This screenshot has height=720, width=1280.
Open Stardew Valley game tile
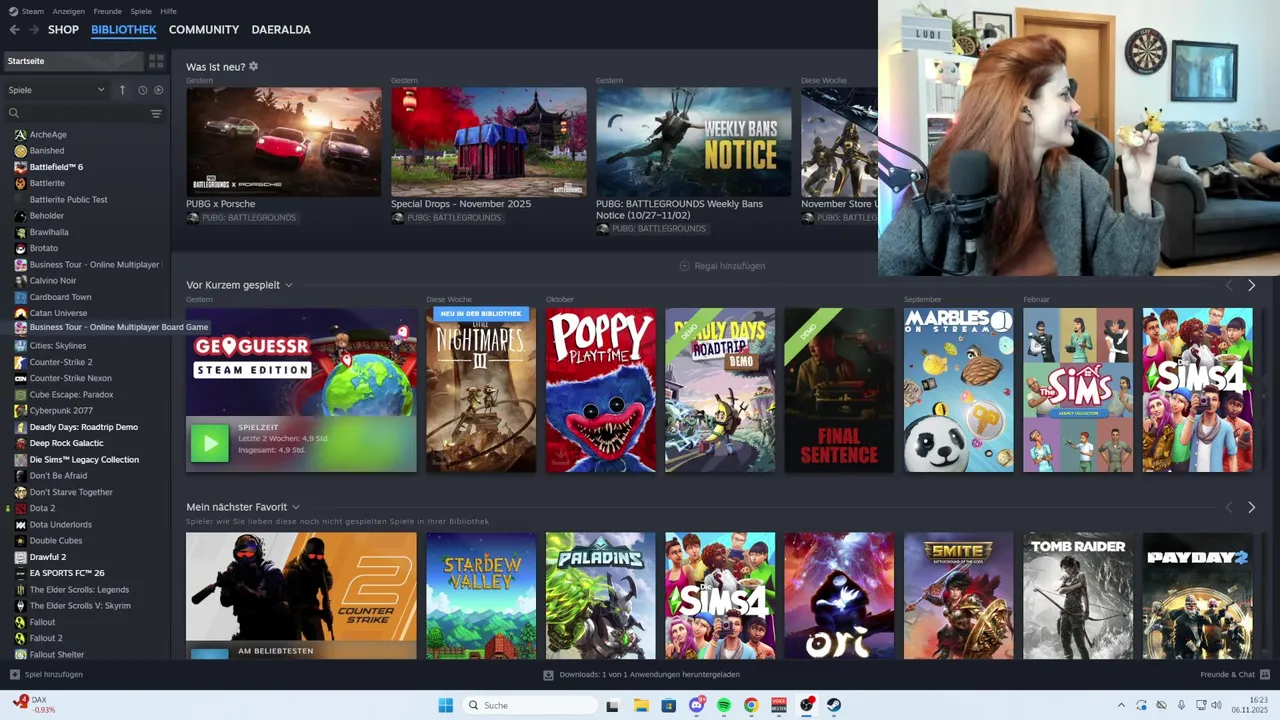point(481,596)
